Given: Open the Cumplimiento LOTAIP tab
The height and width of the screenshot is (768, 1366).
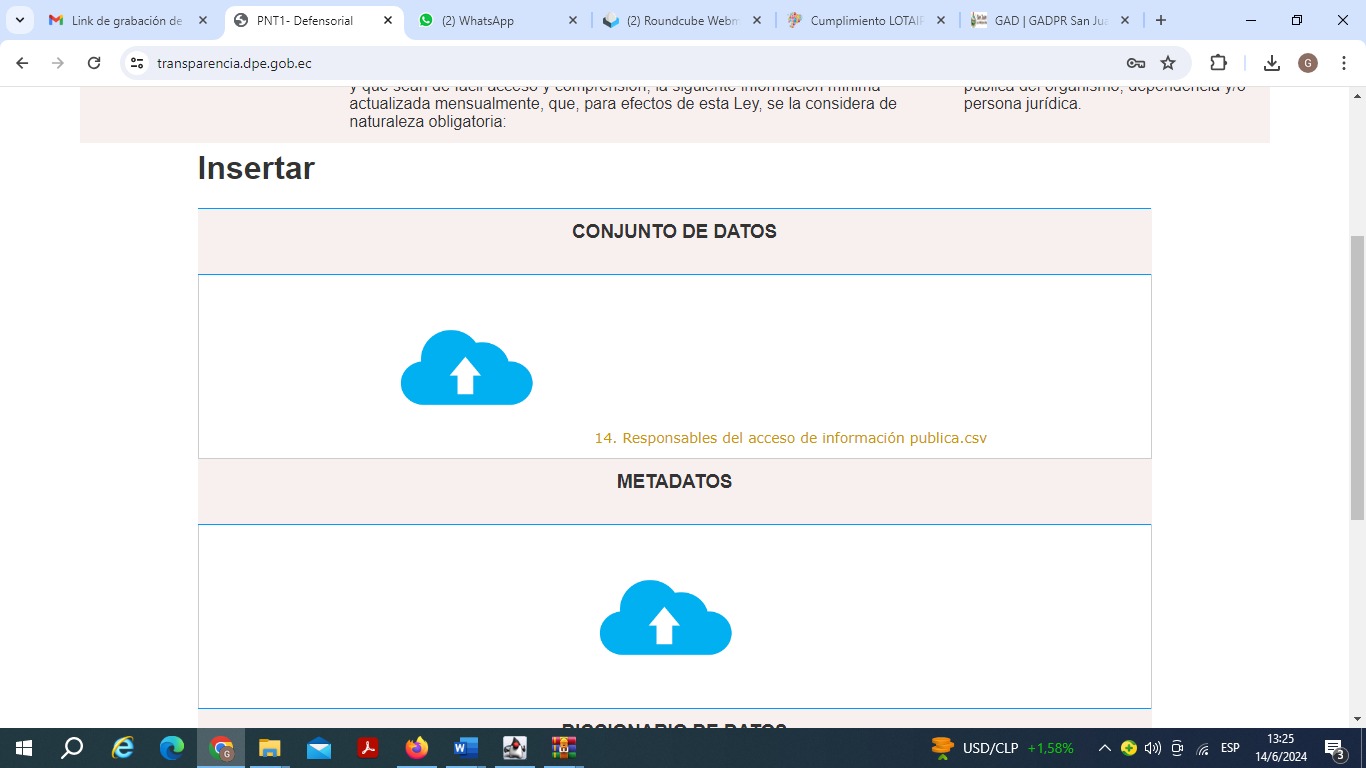Looking at the screenshot, I should click(866, 20).
